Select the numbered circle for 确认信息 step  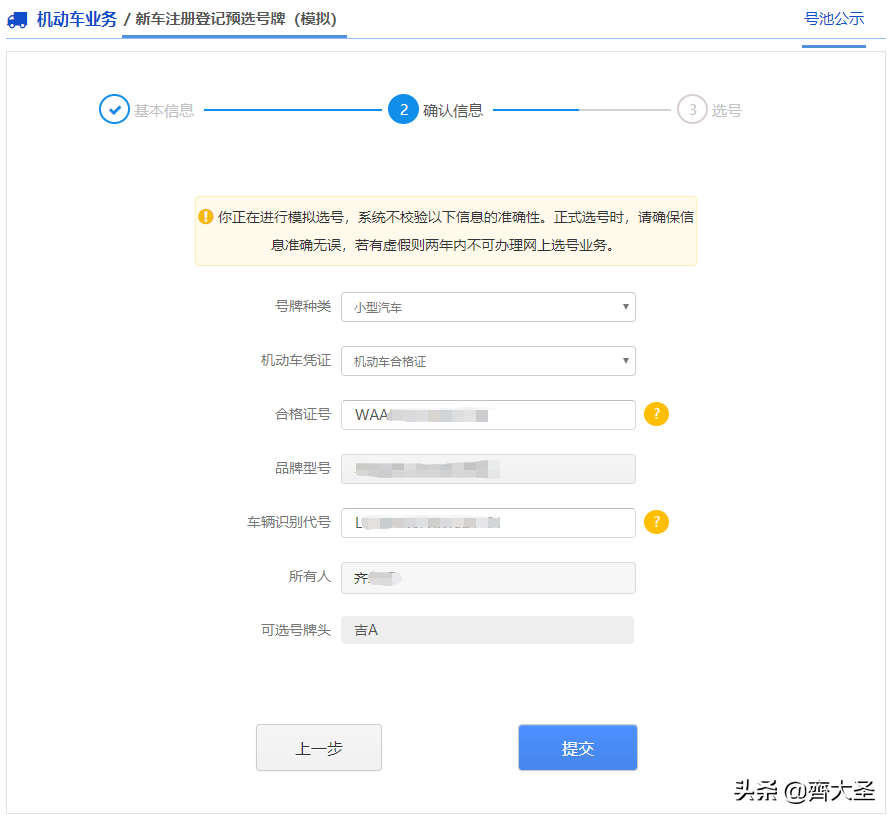[403, 109]
